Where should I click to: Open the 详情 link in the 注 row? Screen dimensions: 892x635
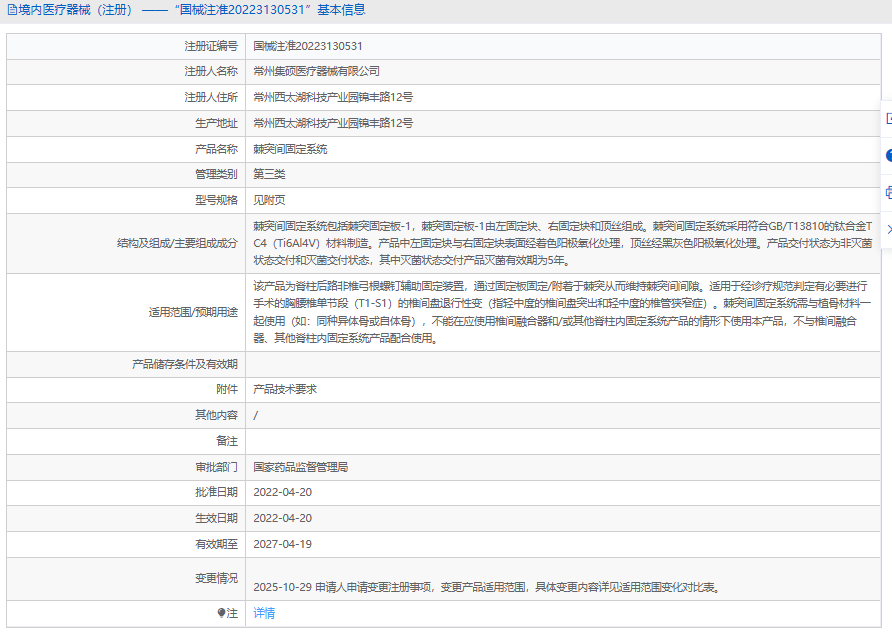[x=264, y=613]
